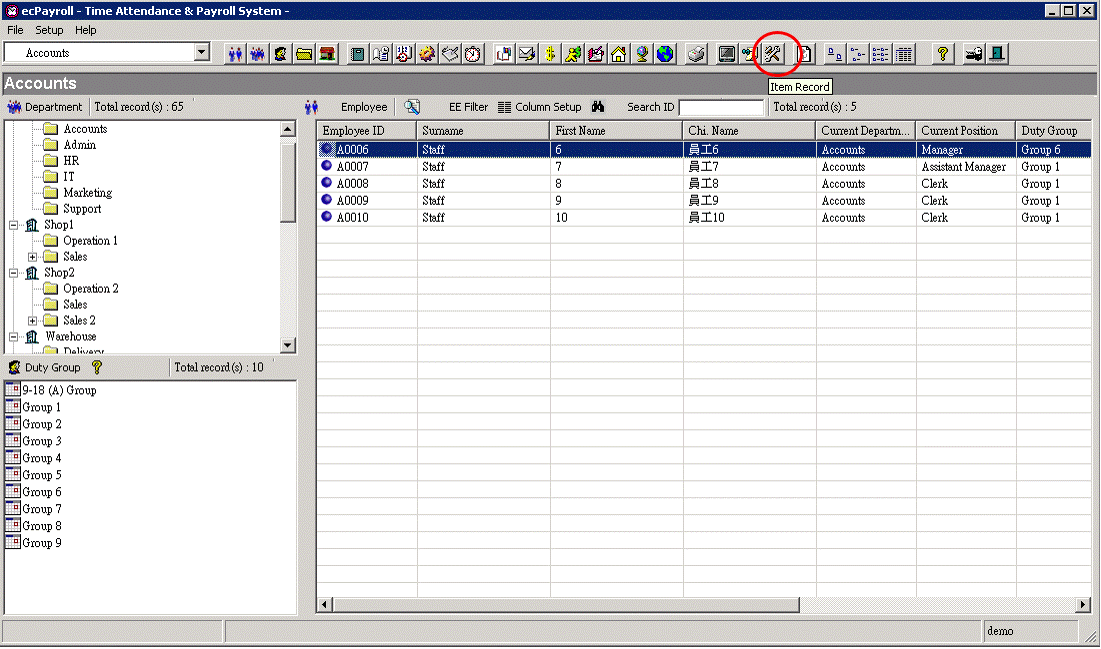This screenshot has height=649, width=1101.
Task: Open Column Setup
Action: (540, 107)
